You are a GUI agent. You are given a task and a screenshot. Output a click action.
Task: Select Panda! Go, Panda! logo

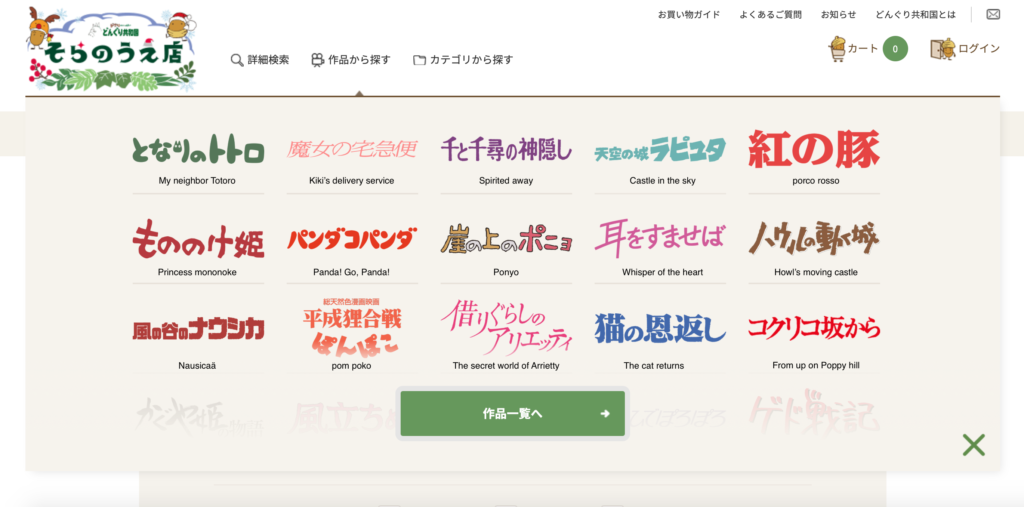(x=351, y=240)
